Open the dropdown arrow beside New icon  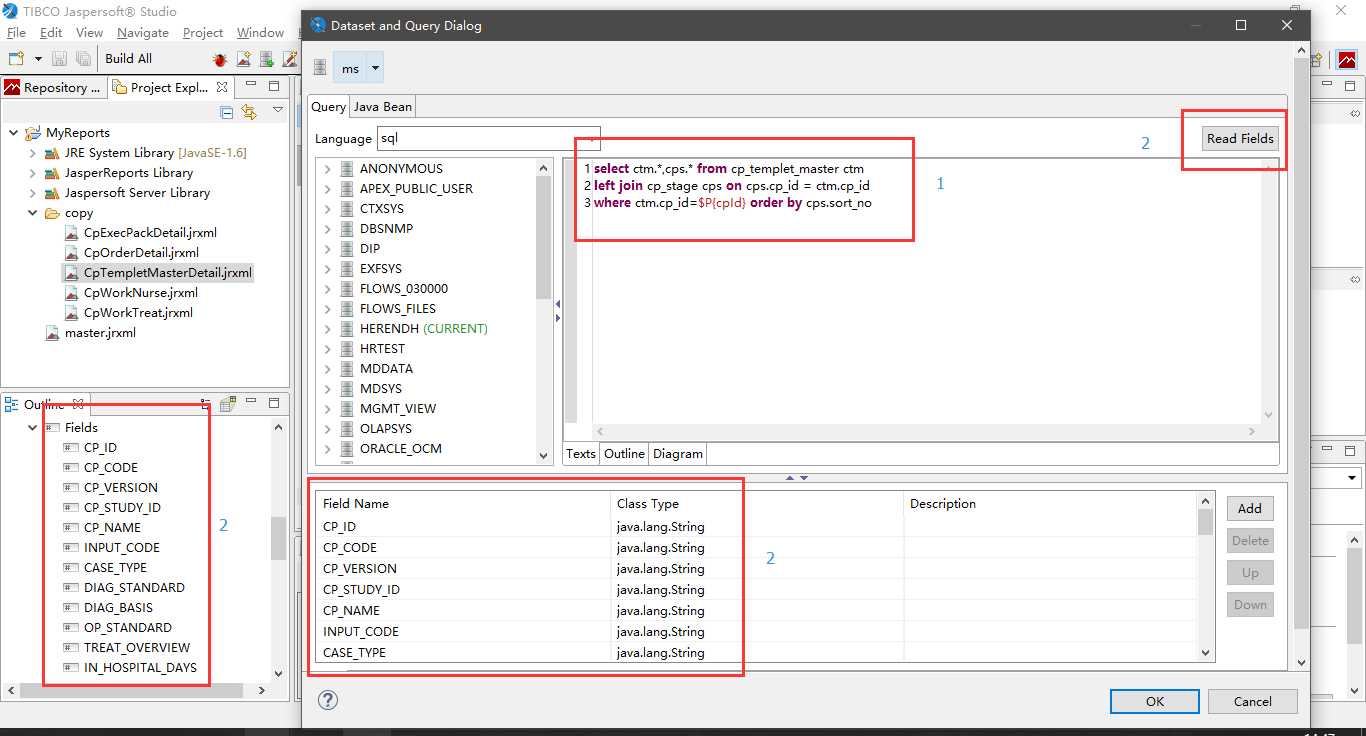coord(38,59)
